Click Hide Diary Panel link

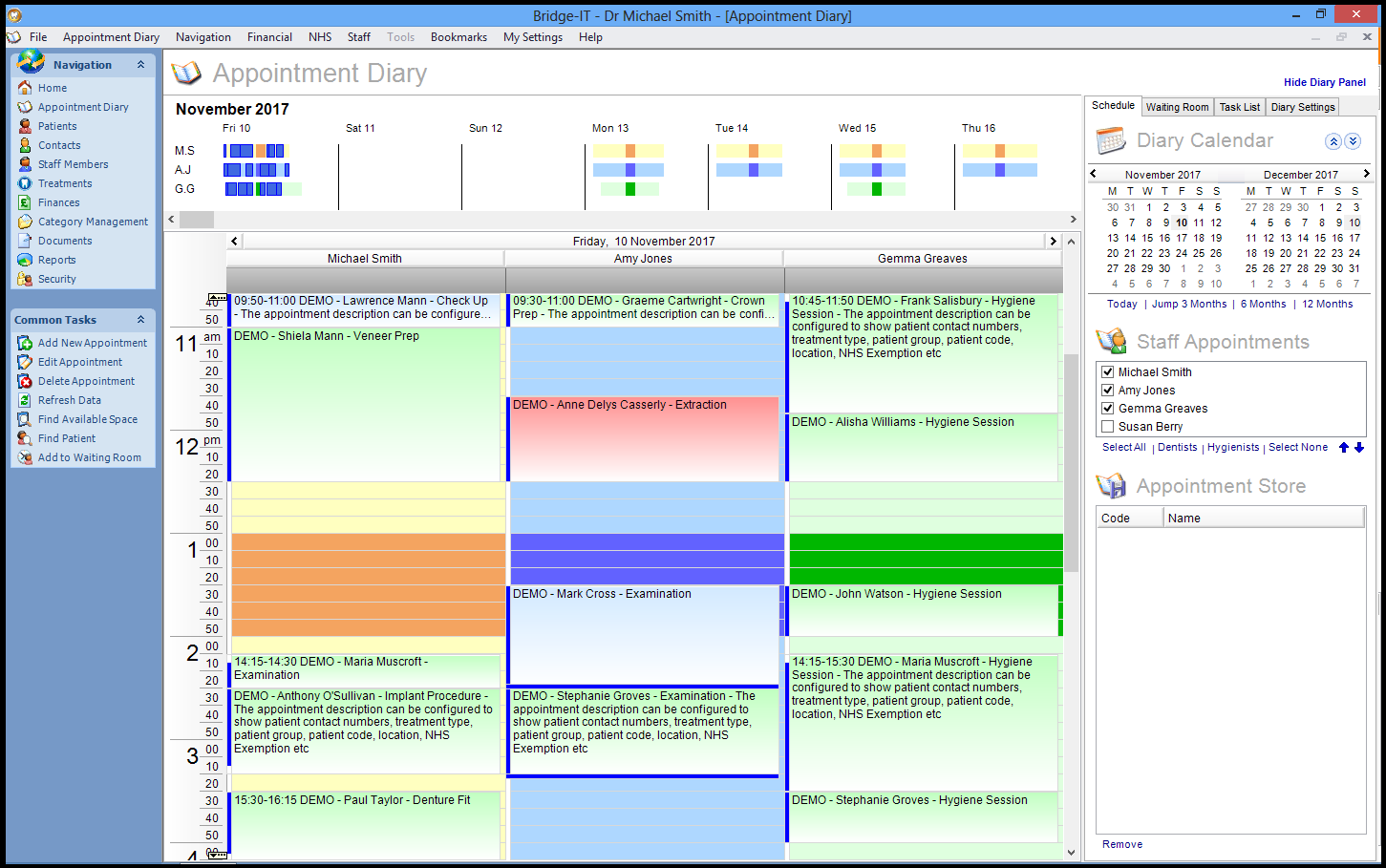click(x=1325, y=82)
